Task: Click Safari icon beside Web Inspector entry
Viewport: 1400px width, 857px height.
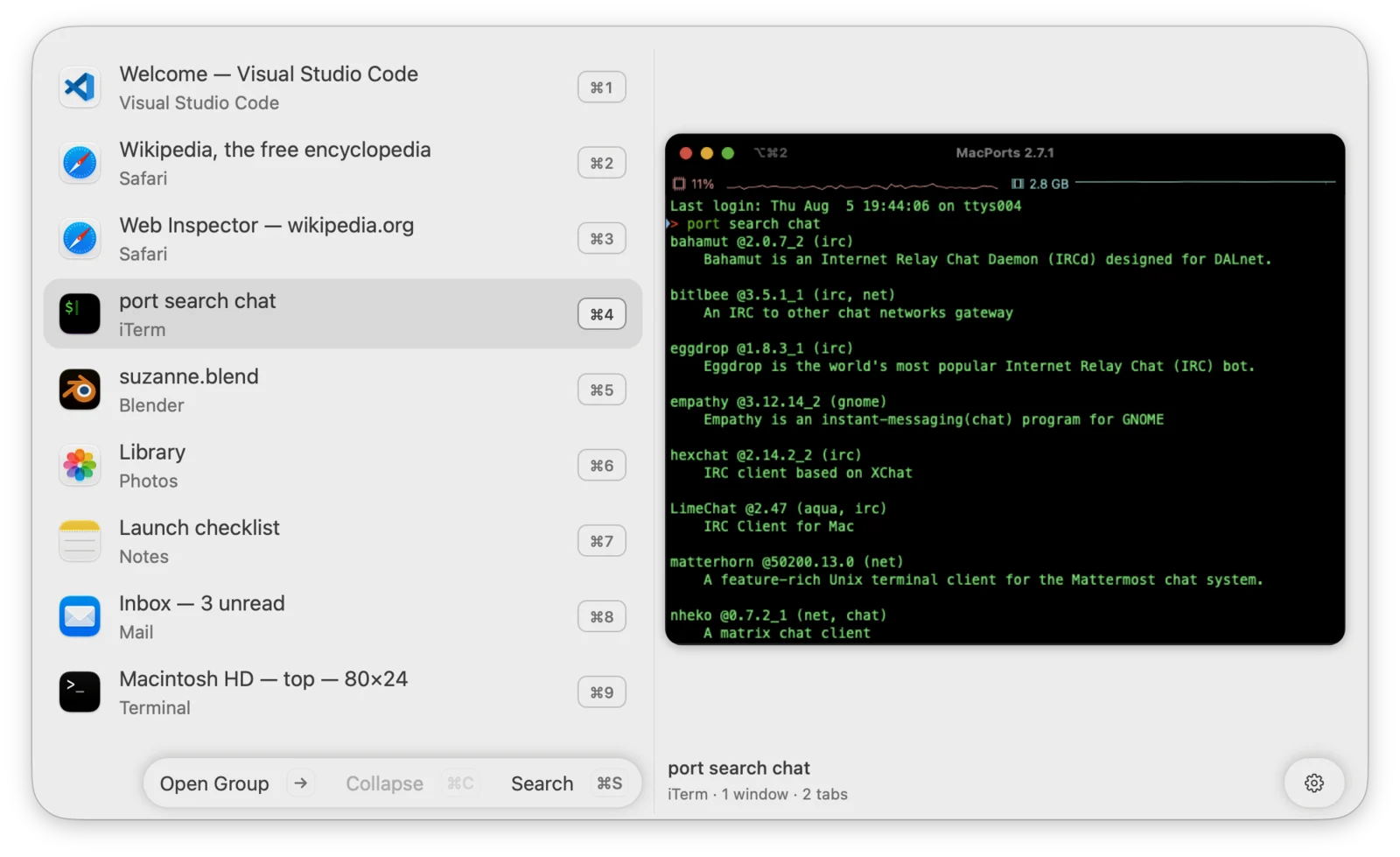Action: tap(80, 238)
